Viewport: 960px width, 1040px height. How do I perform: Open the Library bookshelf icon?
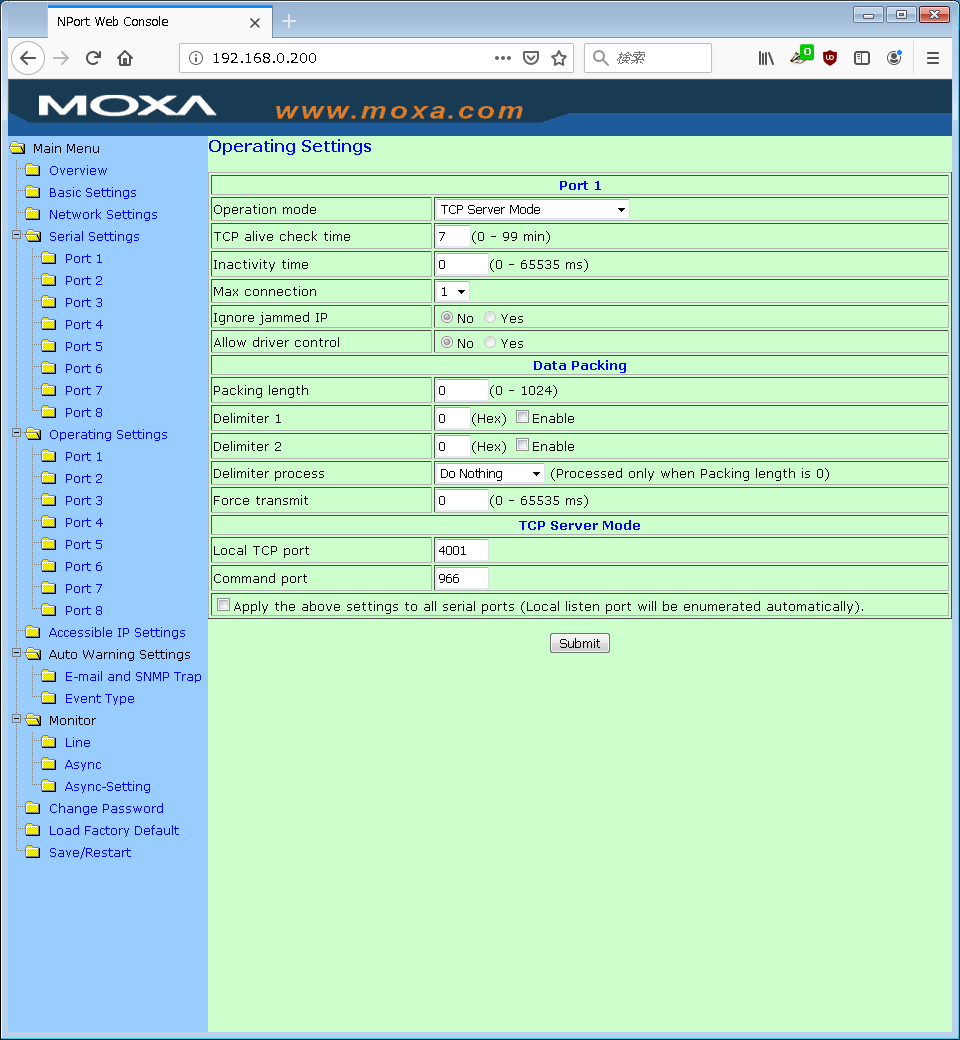[766, 58]
